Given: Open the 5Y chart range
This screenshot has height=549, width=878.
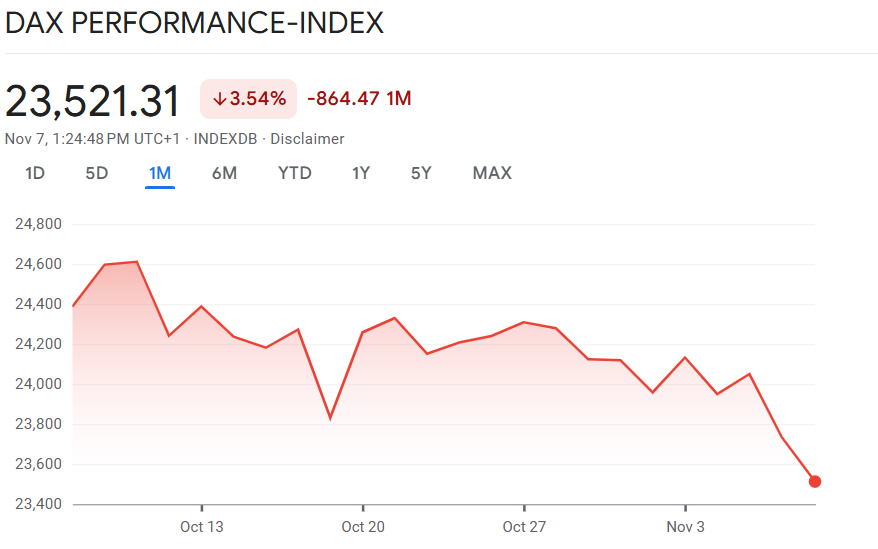Looking at the screenshot, I should (x=421, y=173).
